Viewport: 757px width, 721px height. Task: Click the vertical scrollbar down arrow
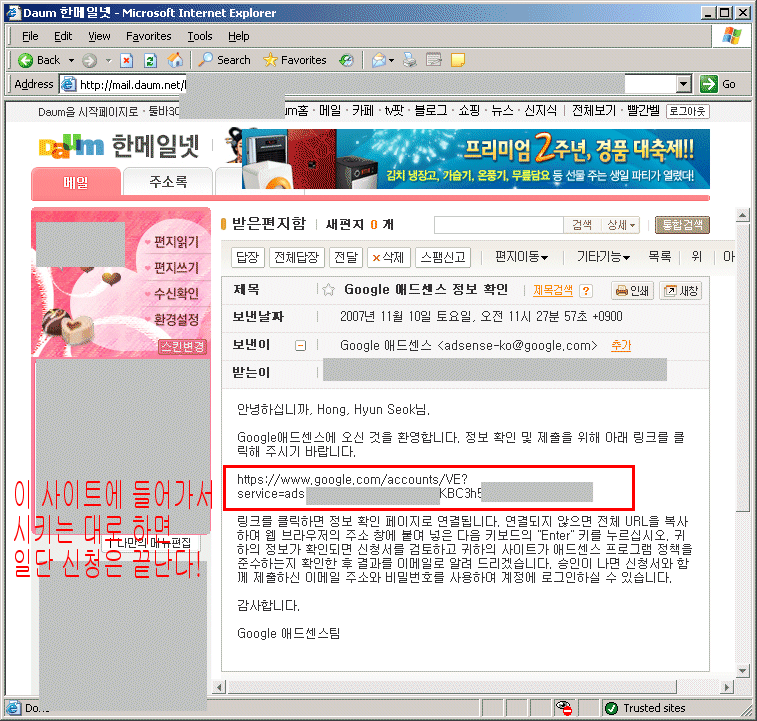tap(743, 670)
